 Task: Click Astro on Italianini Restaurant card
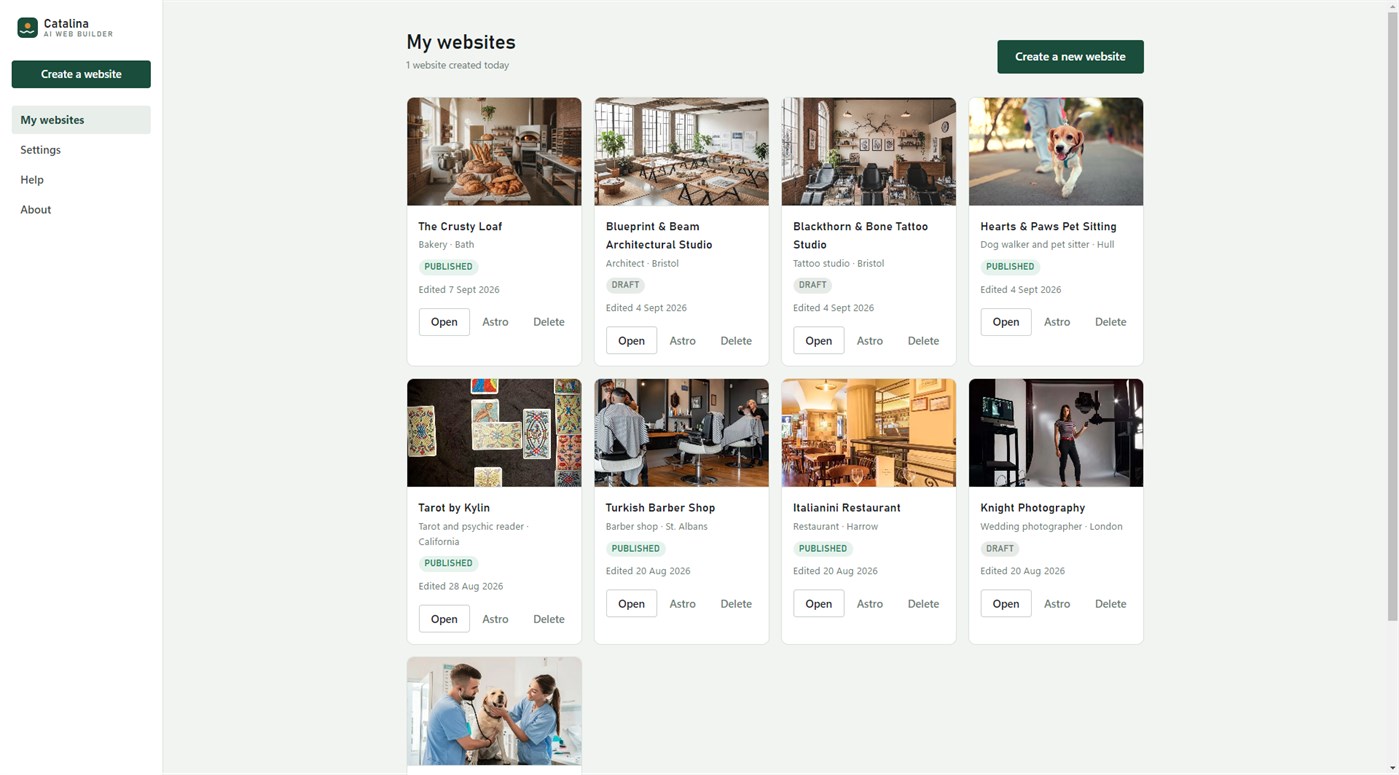click(870, 604)
